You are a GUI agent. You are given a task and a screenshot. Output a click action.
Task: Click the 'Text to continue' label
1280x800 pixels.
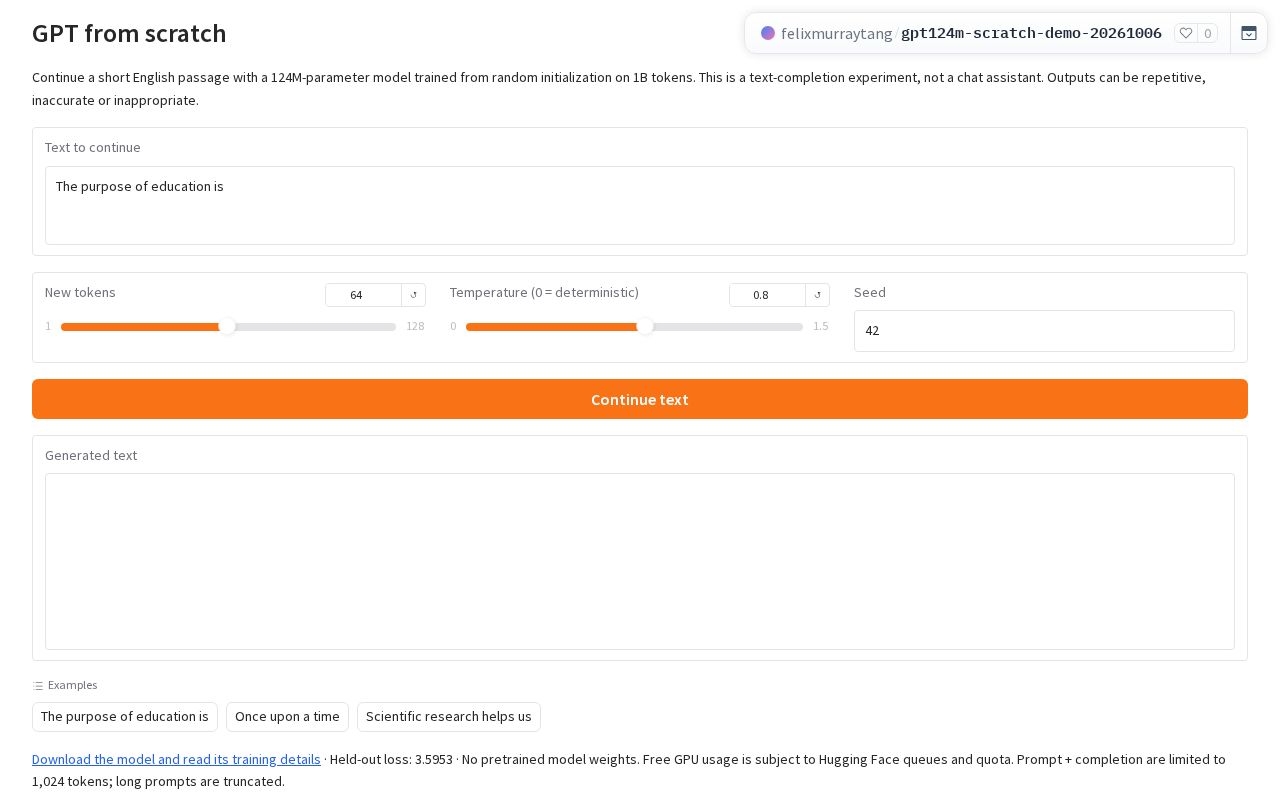pos(93,147)
